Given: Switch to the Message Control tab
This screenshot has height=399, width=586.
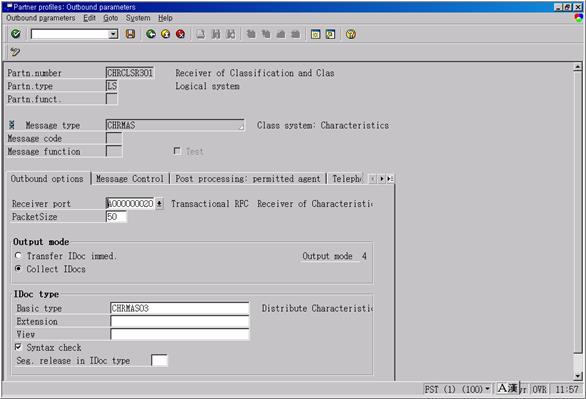Looking at the screenshot, I should [x=130, y=179].
